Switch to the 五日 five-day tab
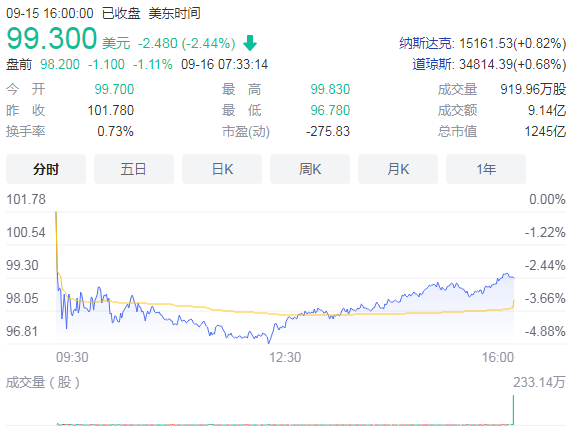Viewport: 574px width, 433px height. click(x=134, y=169)
